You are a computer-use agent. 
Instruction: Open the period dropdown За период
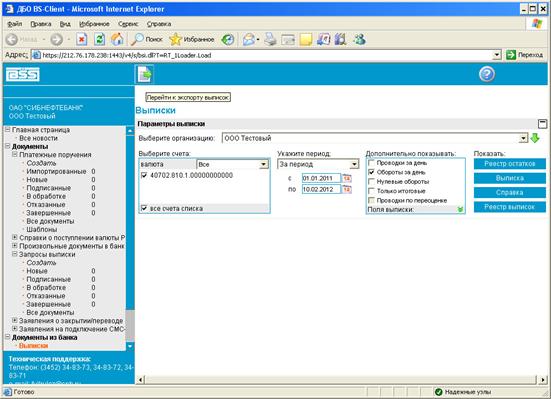tap(318, 164)
